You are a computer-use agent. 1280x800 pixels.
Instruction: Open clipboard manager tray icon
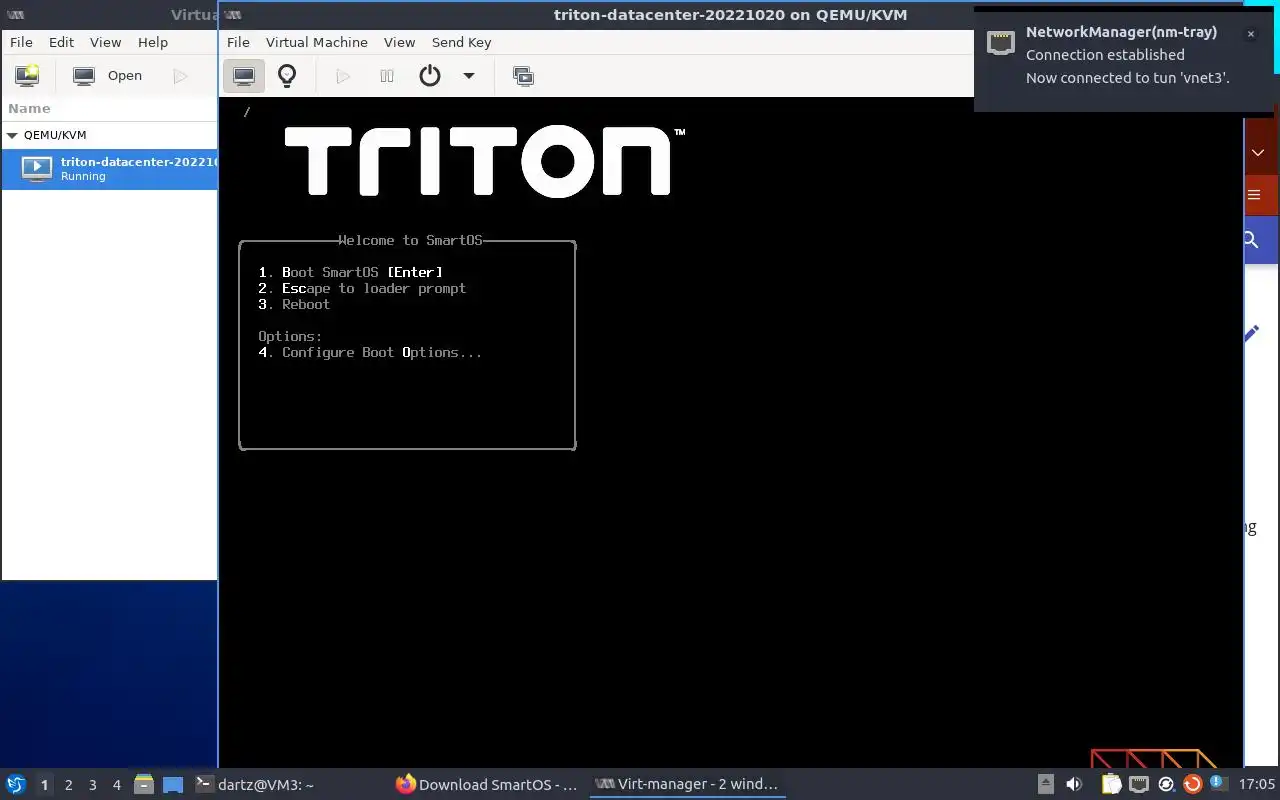click(1111, 784)
